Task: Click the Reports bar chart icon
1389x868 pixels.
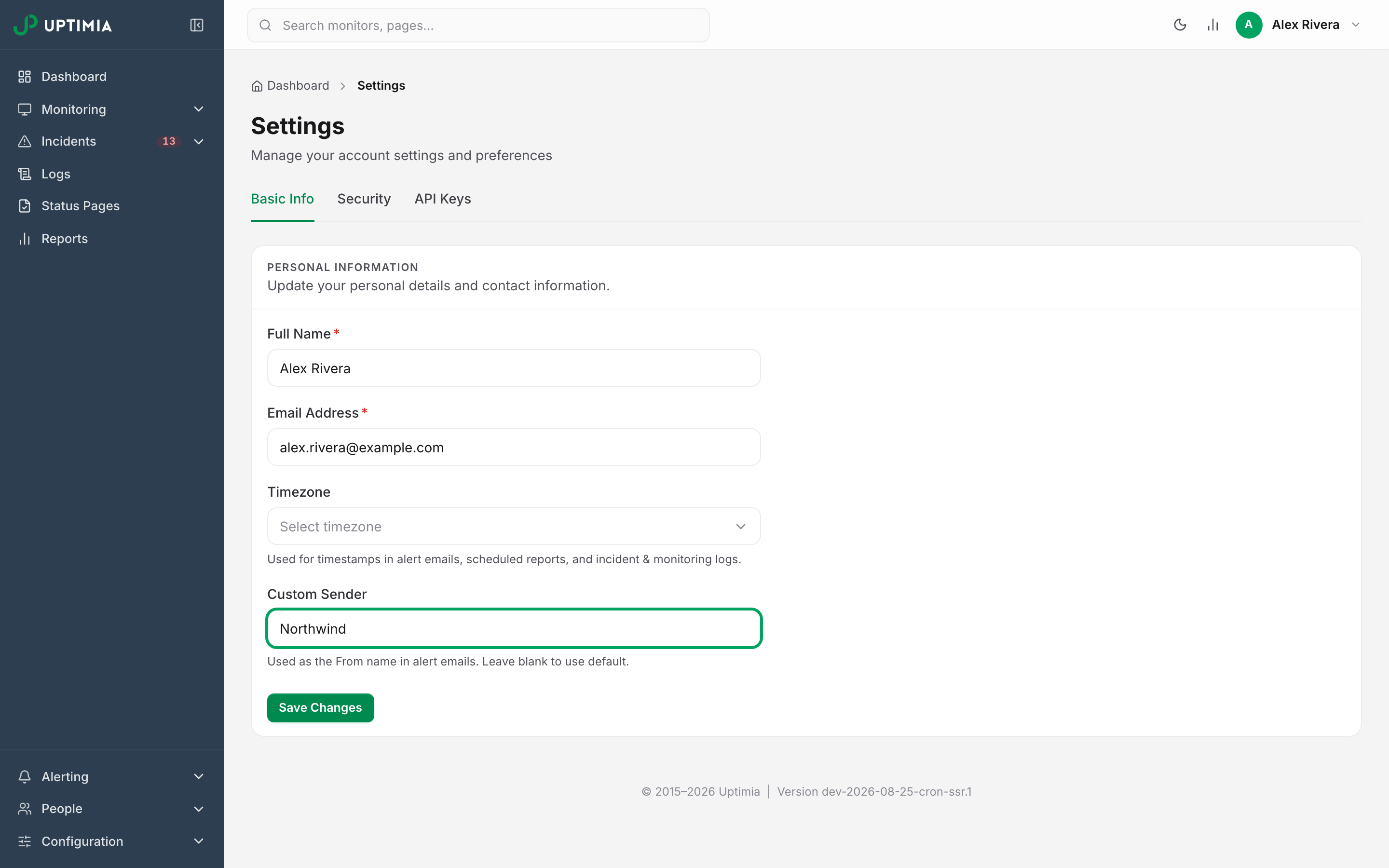Action: (25, 239)
